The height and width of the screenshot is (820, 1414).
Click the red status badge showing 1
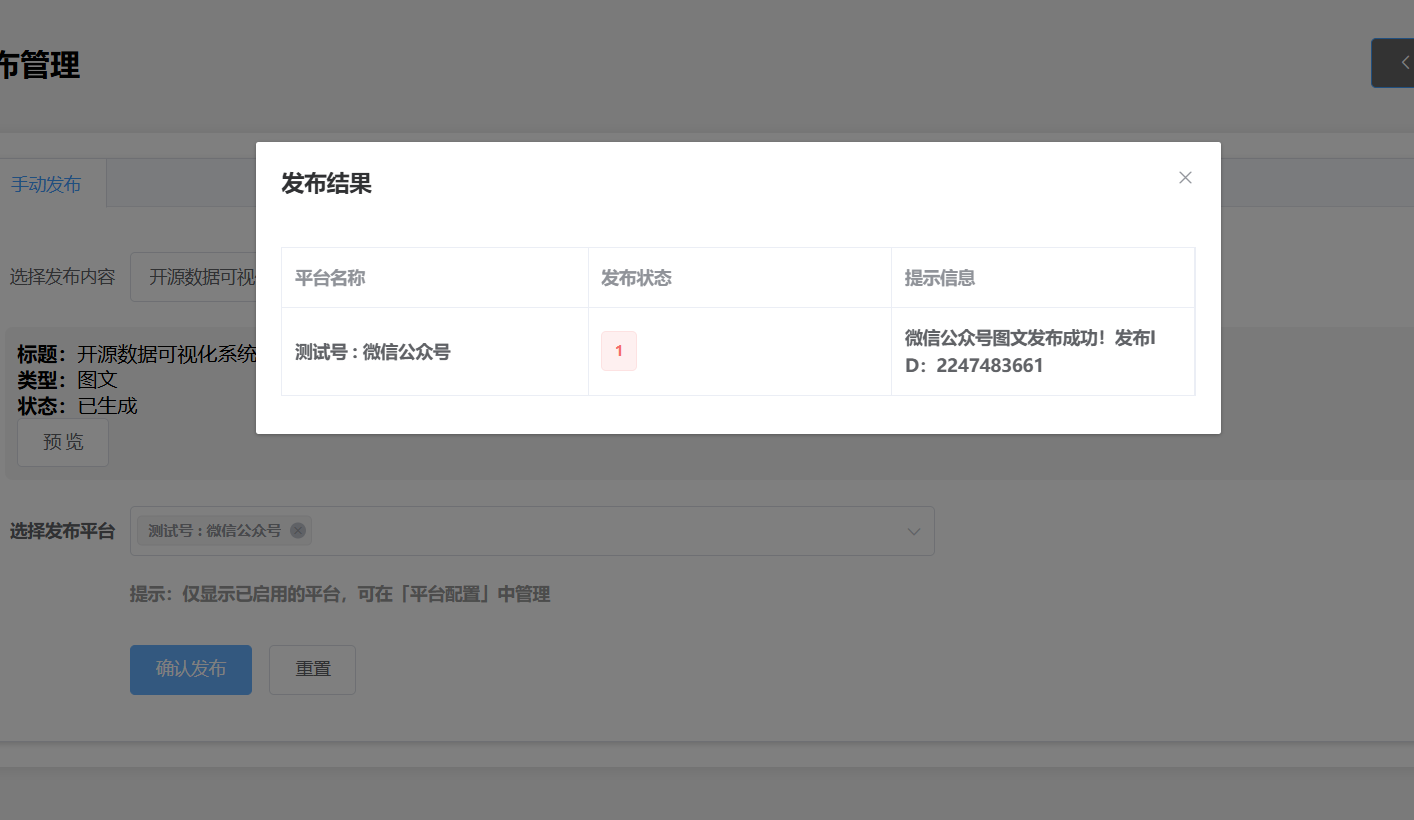pos(618,351)
